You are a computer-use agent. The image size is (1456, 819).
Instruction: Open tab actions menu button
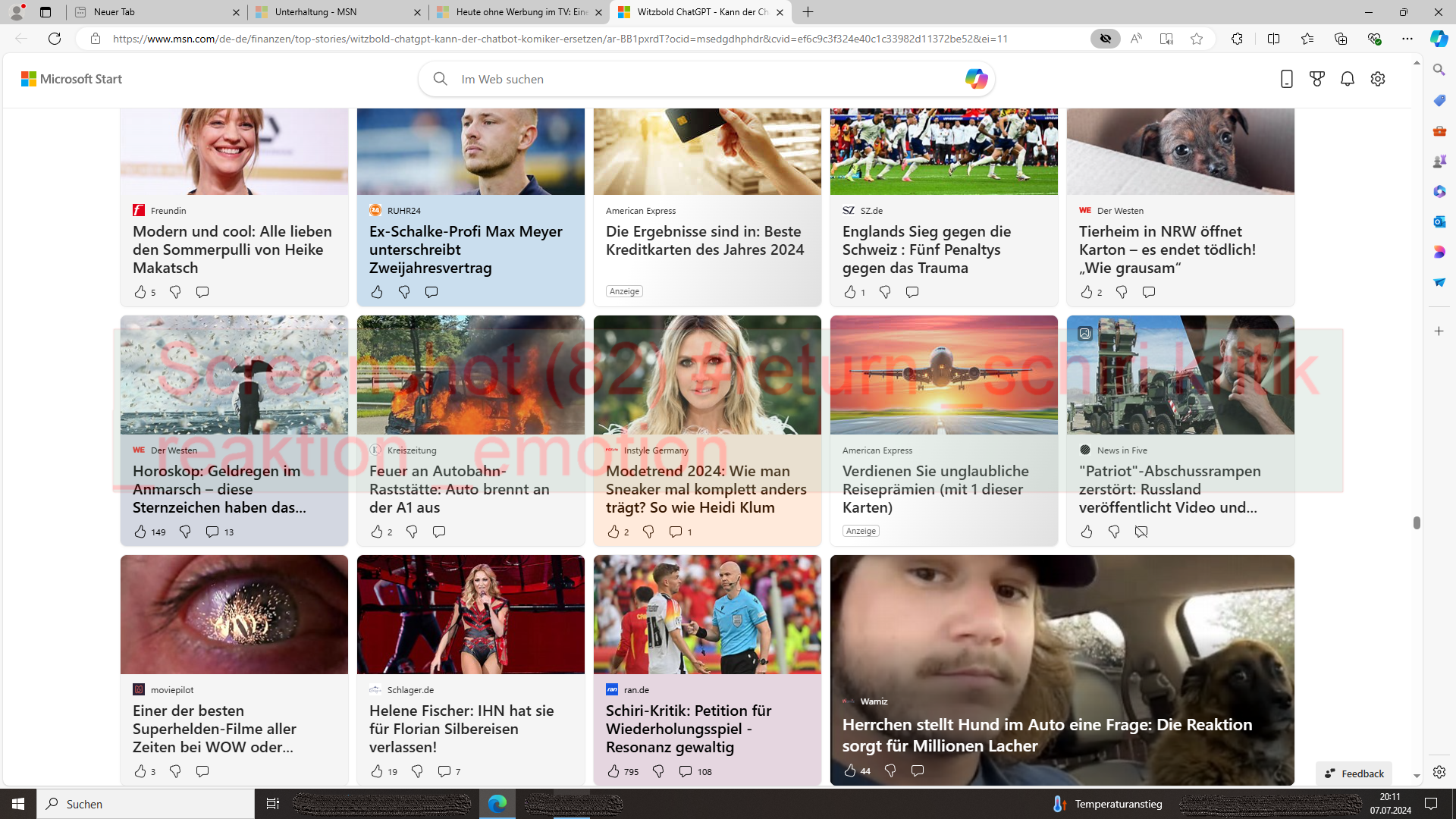pyautogui.click(x=45, y=12)
